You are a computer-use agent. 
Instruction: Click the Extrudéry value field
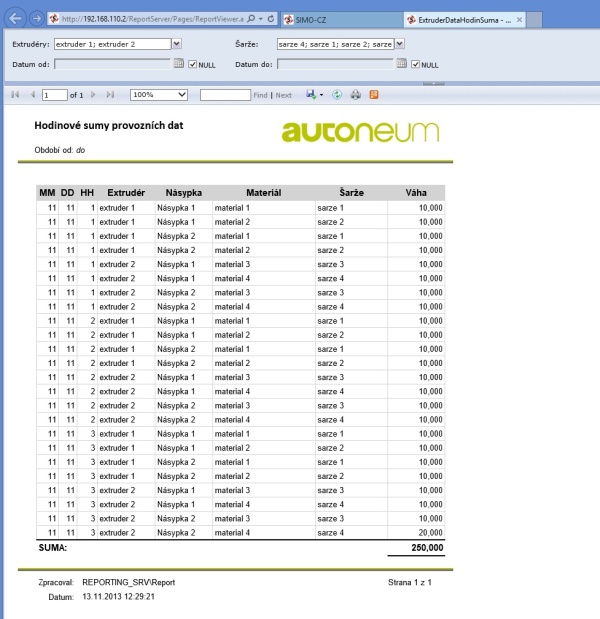point(112,44)
